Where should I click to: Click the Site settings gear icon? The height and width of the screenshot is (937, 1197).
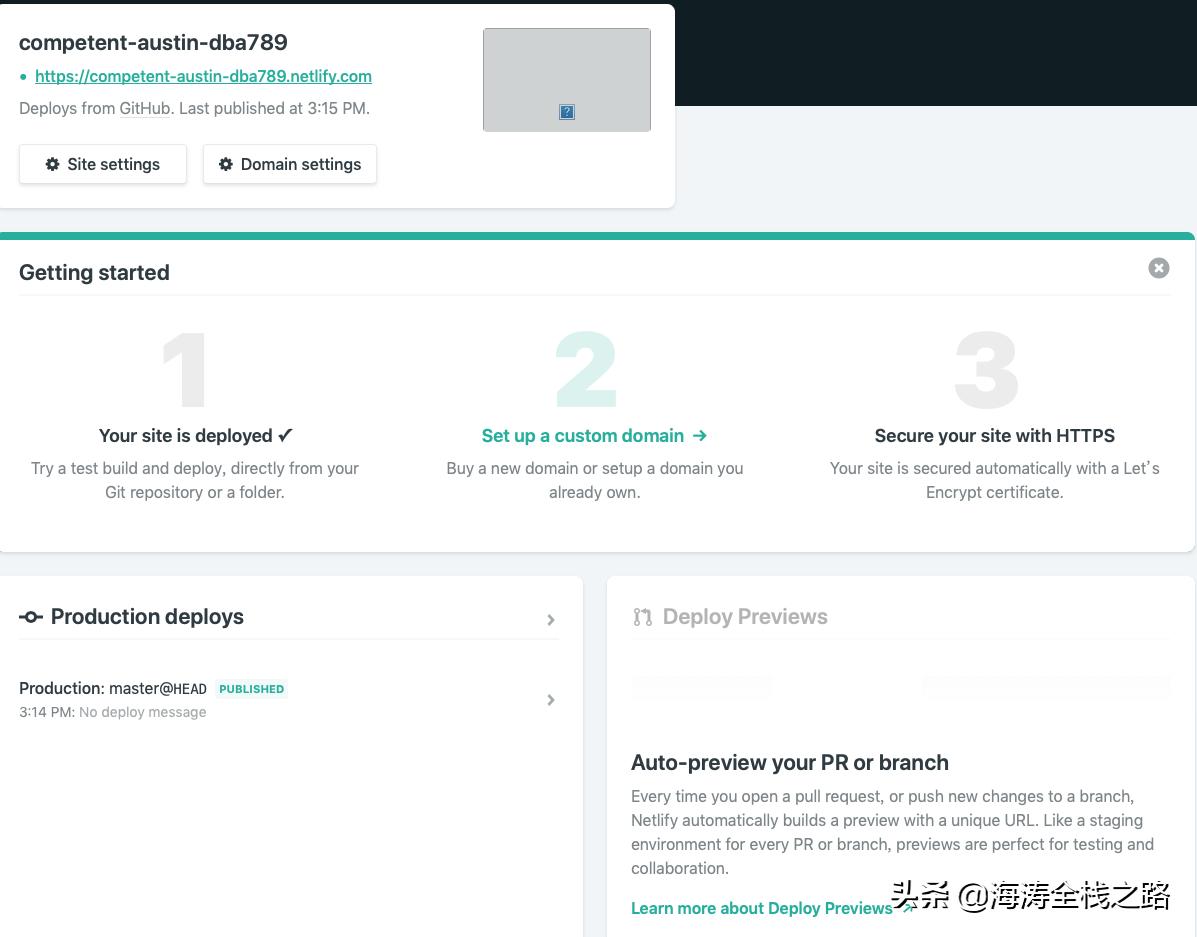click(x=53, y=164)
